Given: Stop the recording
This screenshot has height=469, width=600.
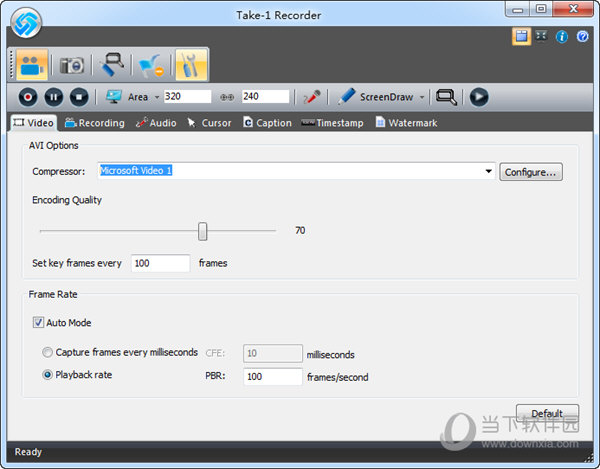Looking at the screenshot, I should coord(79,97).
